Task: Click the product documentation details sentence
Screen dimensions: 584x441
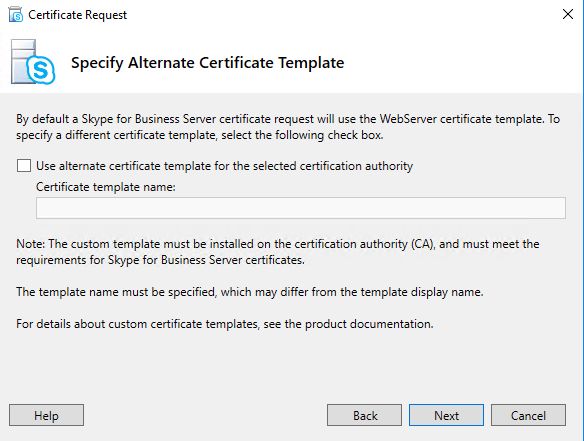Action: pyautogui.click(x=225, y=324)
